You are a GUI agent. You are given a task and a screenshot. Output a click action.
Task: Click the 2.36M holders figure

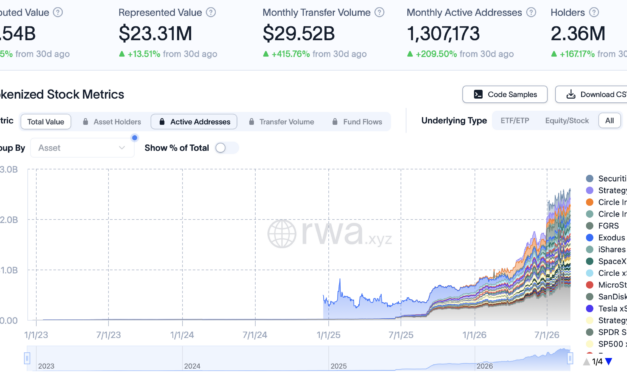[578, 33]
